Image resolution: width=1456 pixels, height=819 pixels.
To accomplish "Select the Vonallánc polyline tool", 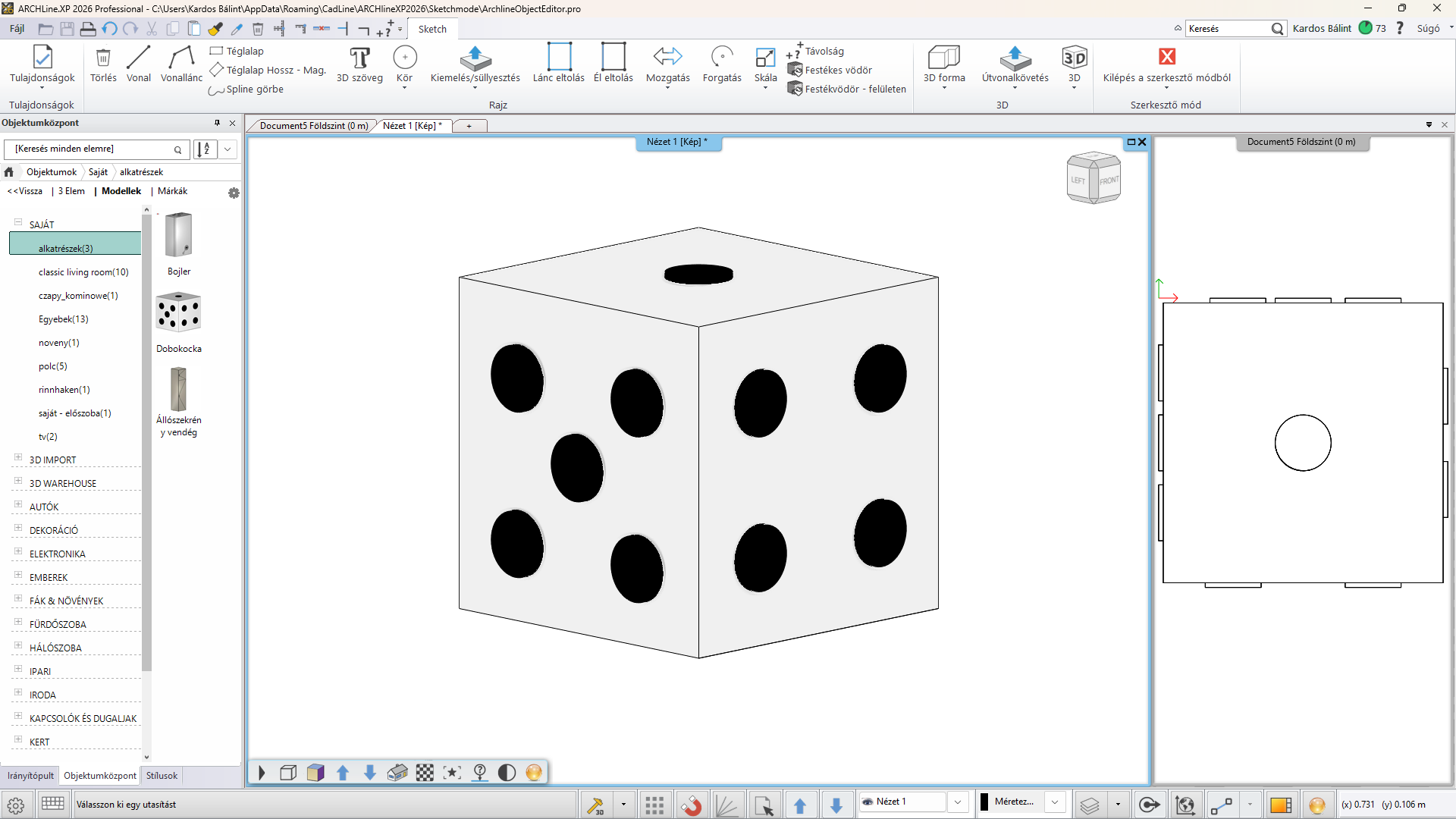I will coord(181,64).
